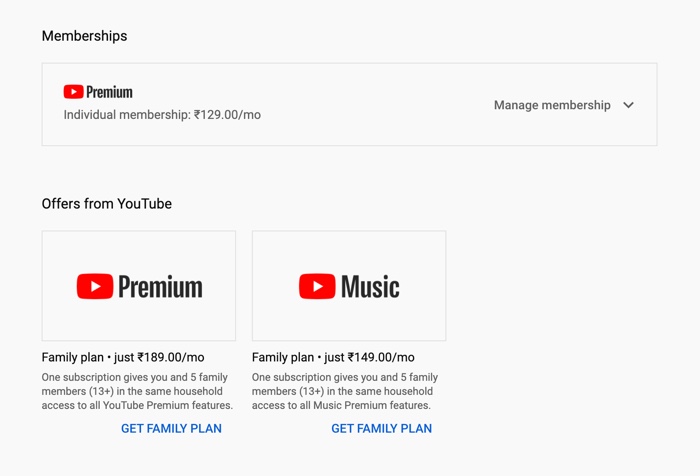This screenshot has width=700, height=476.
Task: Click the small YouTube Premium play icon in Memberships
Action: tap(73, 92)
